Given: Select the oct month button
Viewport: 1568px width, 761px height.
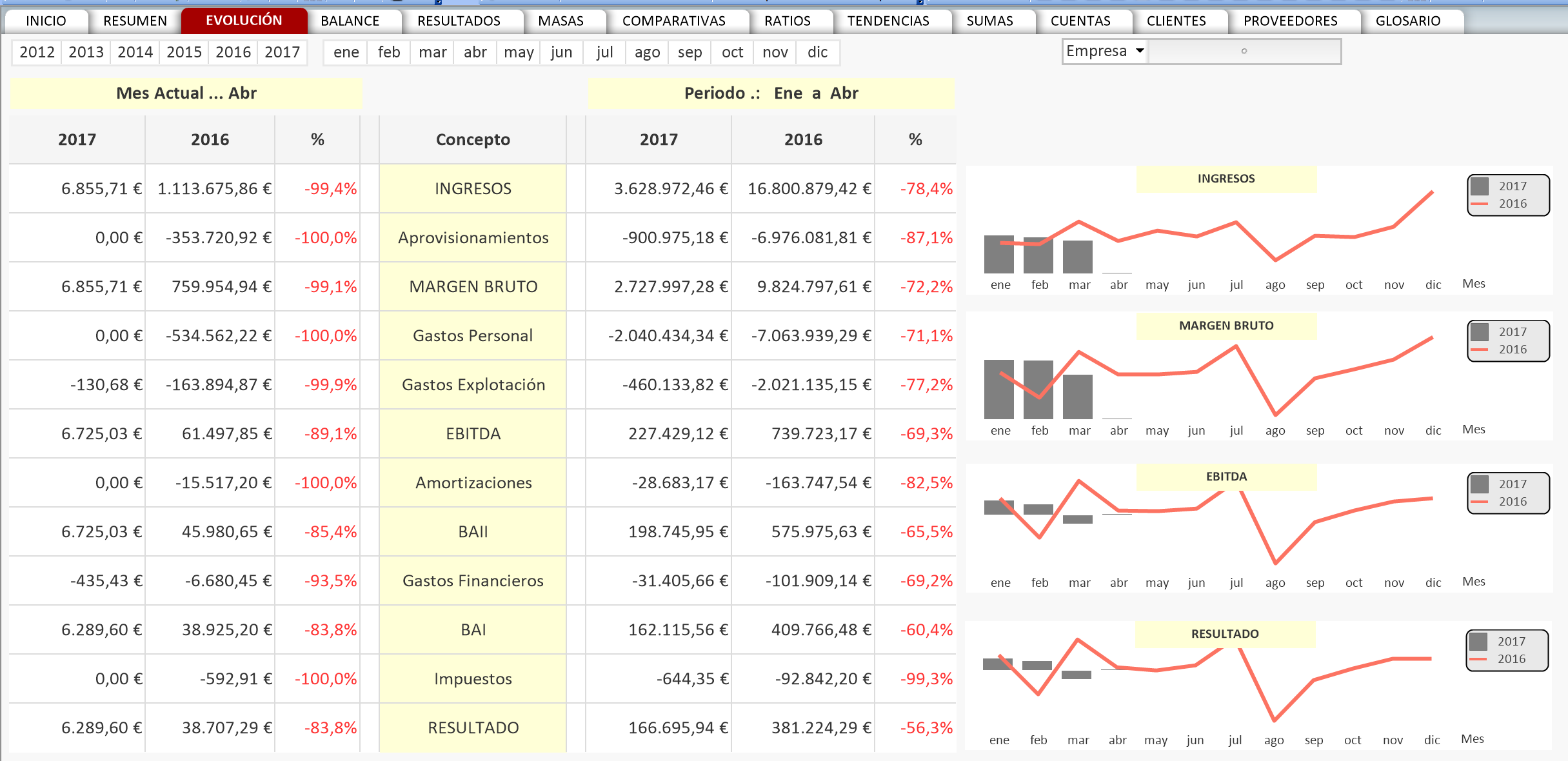Looking at the screenshot, I should [732, 52].
